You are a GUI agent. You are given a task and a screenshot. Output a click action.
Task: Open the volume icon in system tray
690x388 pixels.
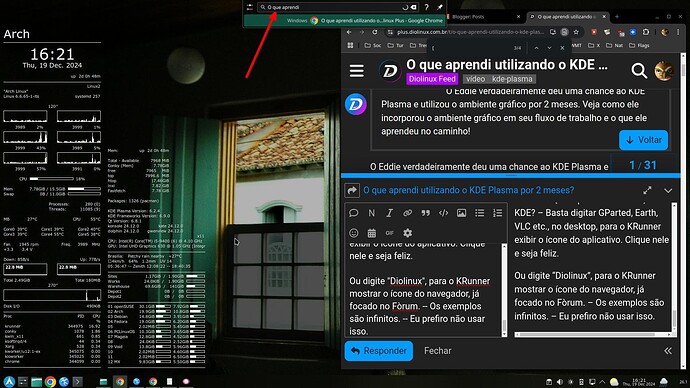(560, 382)
